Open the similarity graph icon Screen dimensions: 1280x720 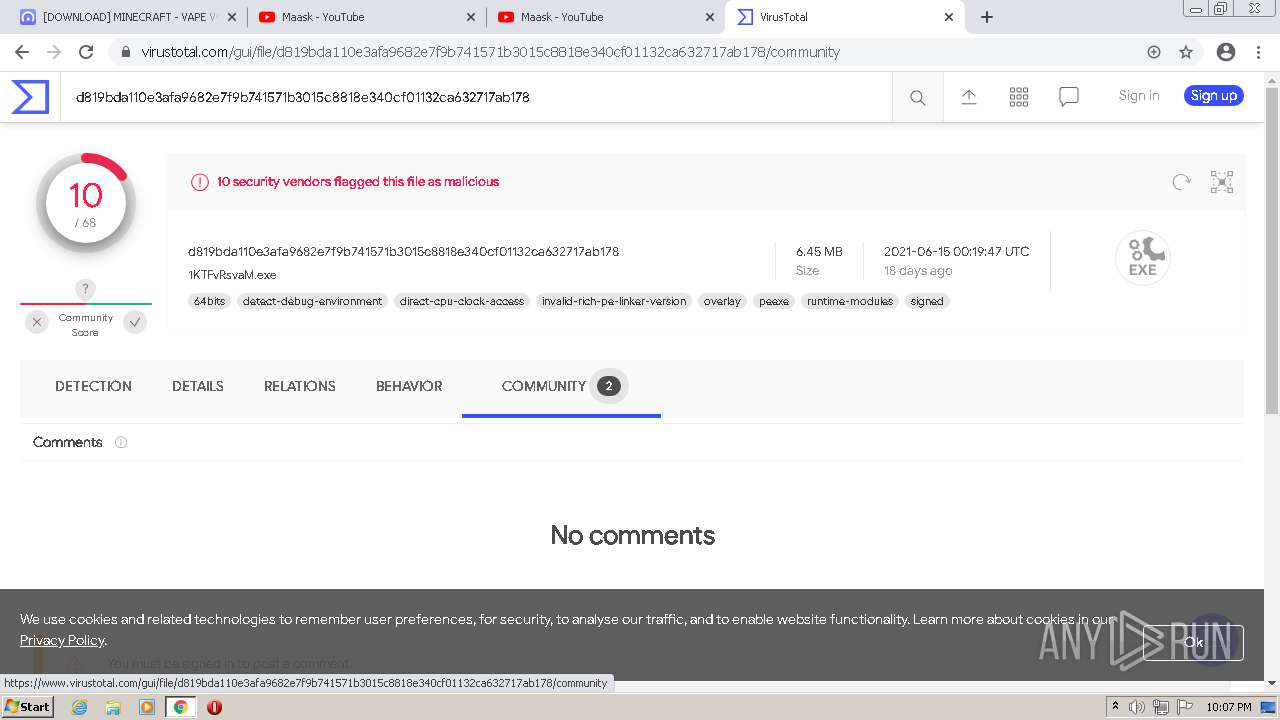(1222, 182)
